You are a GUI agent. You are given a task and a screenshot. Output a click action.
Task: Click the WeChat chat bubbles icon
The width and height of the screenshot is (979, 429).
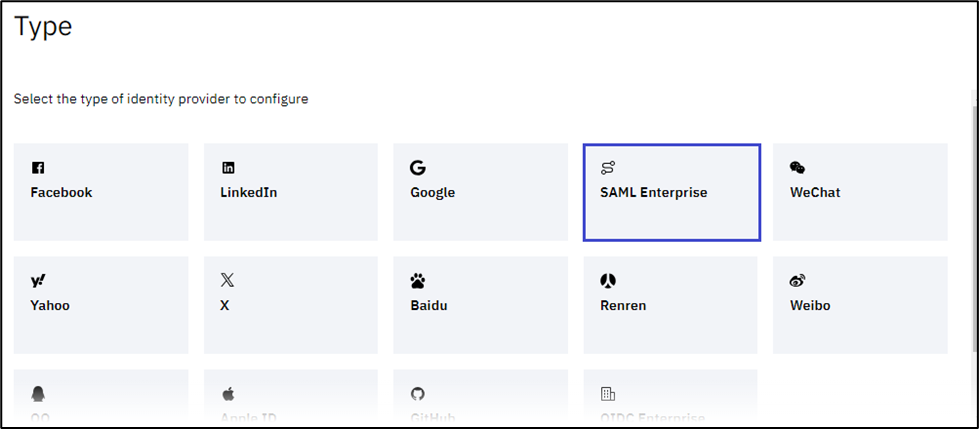pos(797,168)
